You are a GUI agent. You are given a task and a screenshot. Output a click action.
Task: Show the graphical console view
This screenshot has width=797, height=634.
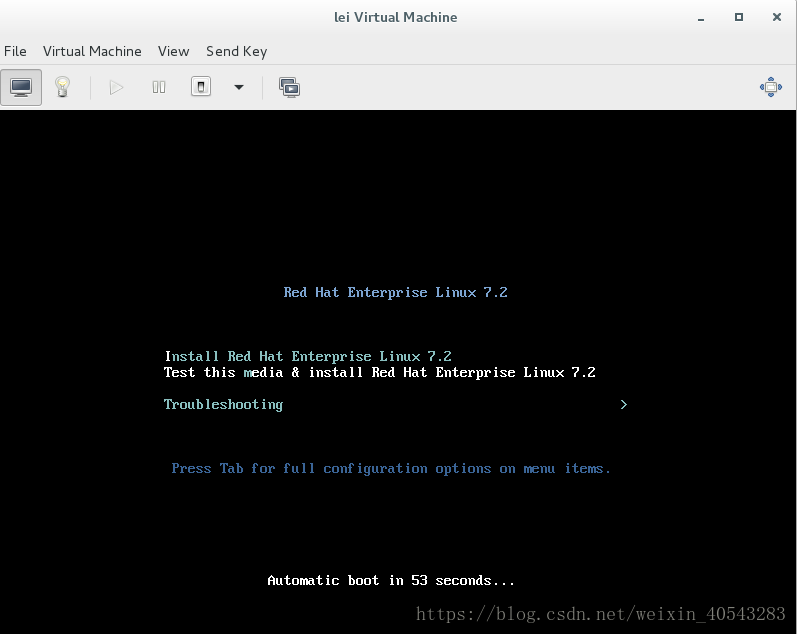pyautogui.click(x=21, y=87)
